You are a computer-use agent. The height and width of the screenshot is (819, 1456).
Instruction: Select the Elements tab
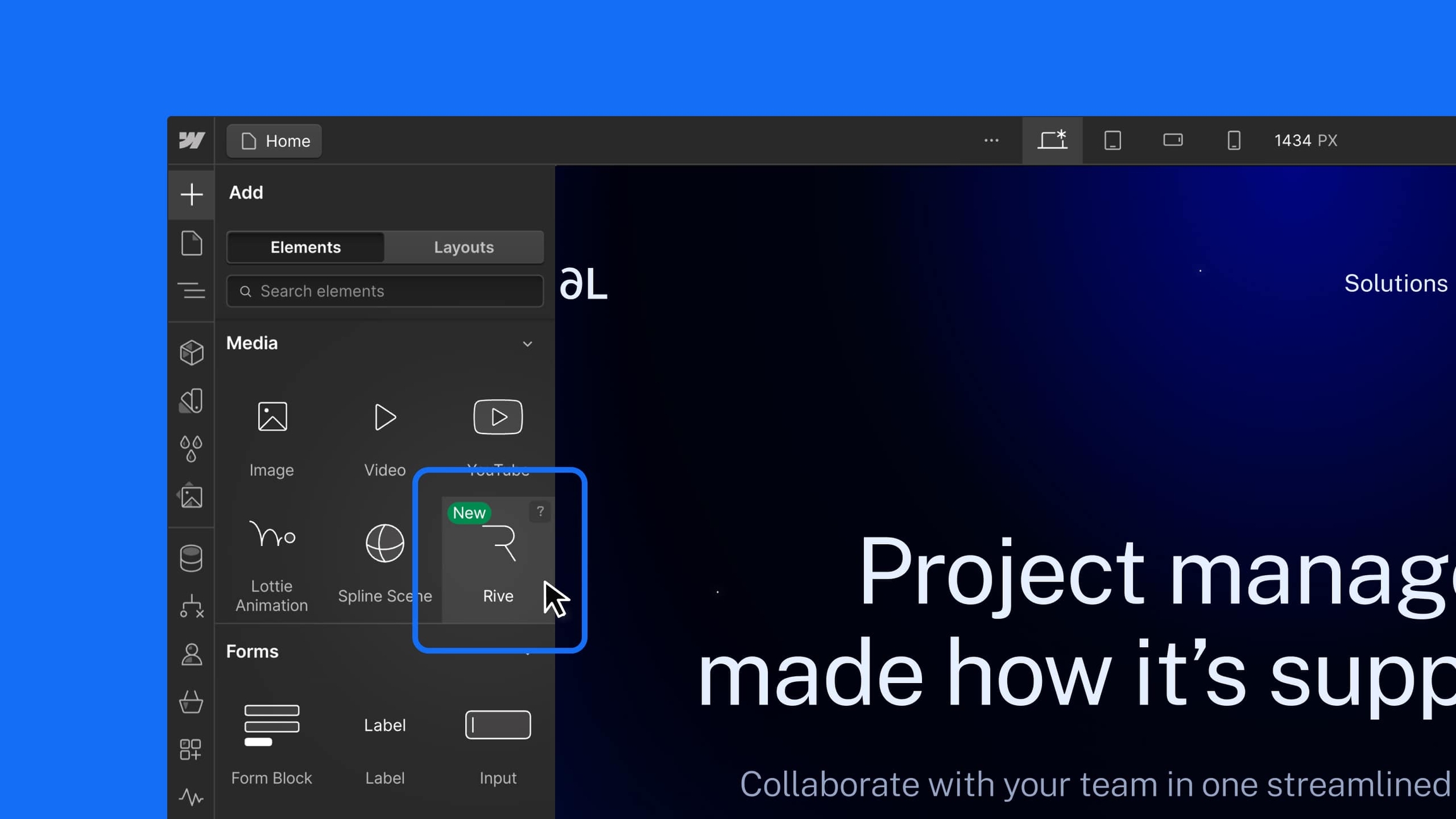click(305, 247)
